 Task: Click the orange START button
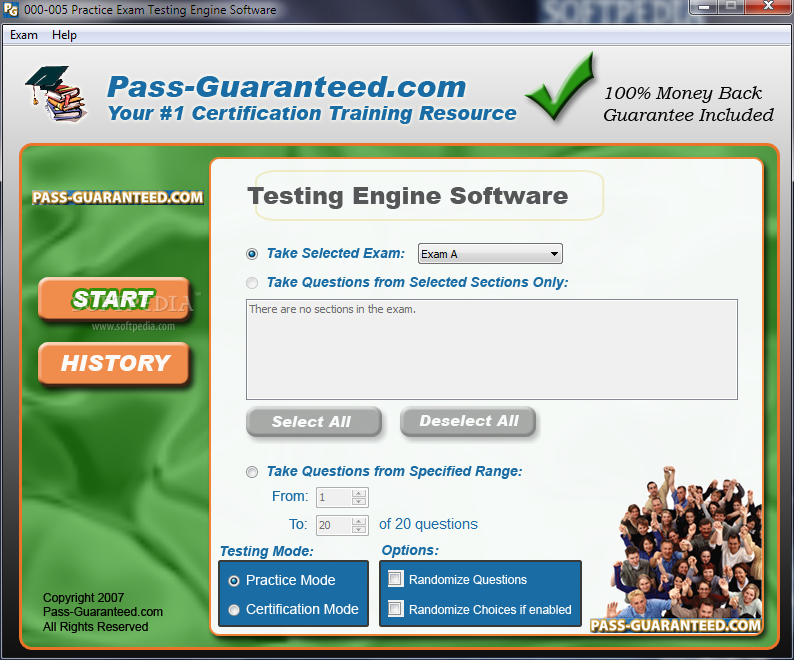tap(114, 299)
